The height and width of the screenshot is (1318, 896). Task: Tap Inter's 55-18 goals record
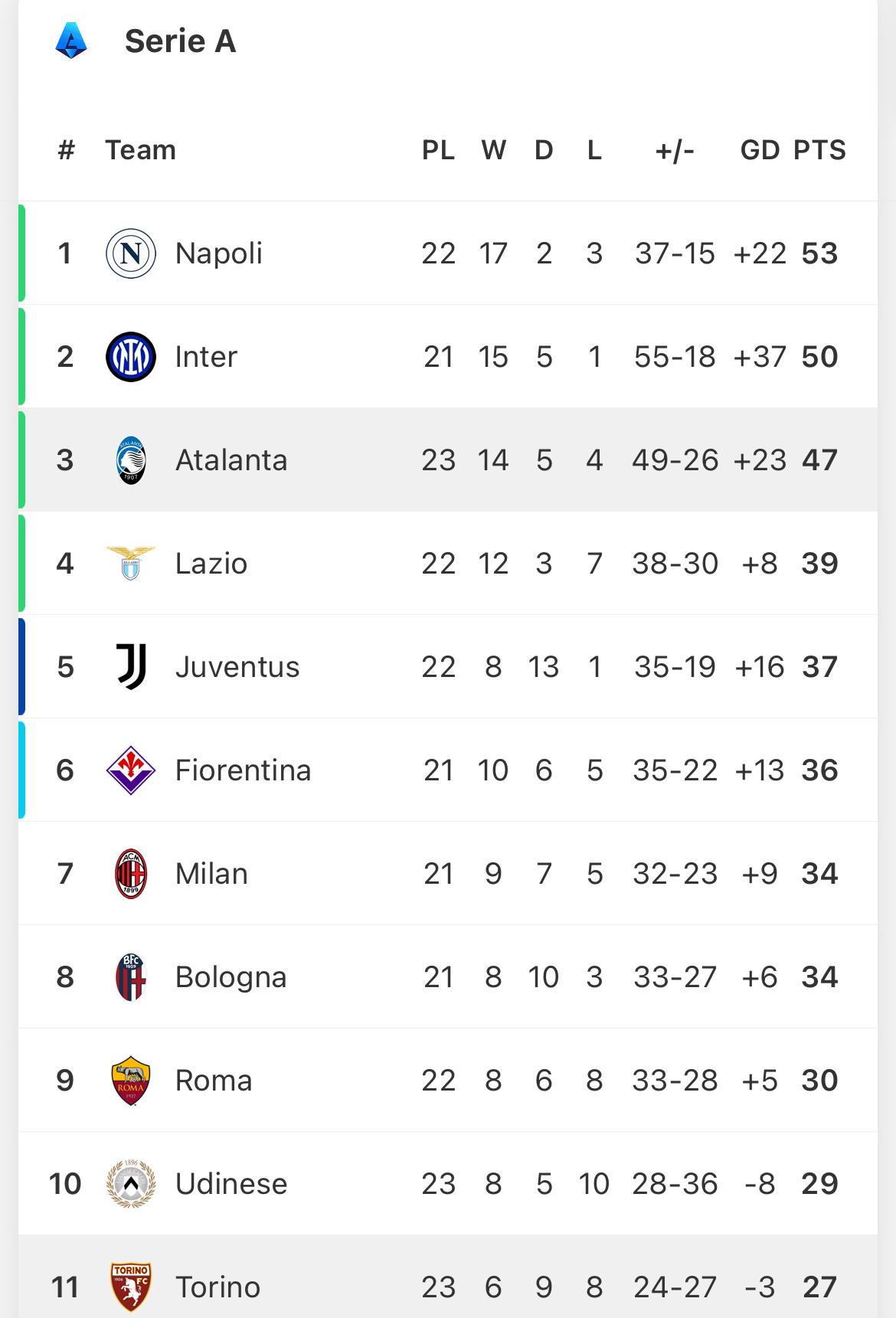tap(675, 357)
